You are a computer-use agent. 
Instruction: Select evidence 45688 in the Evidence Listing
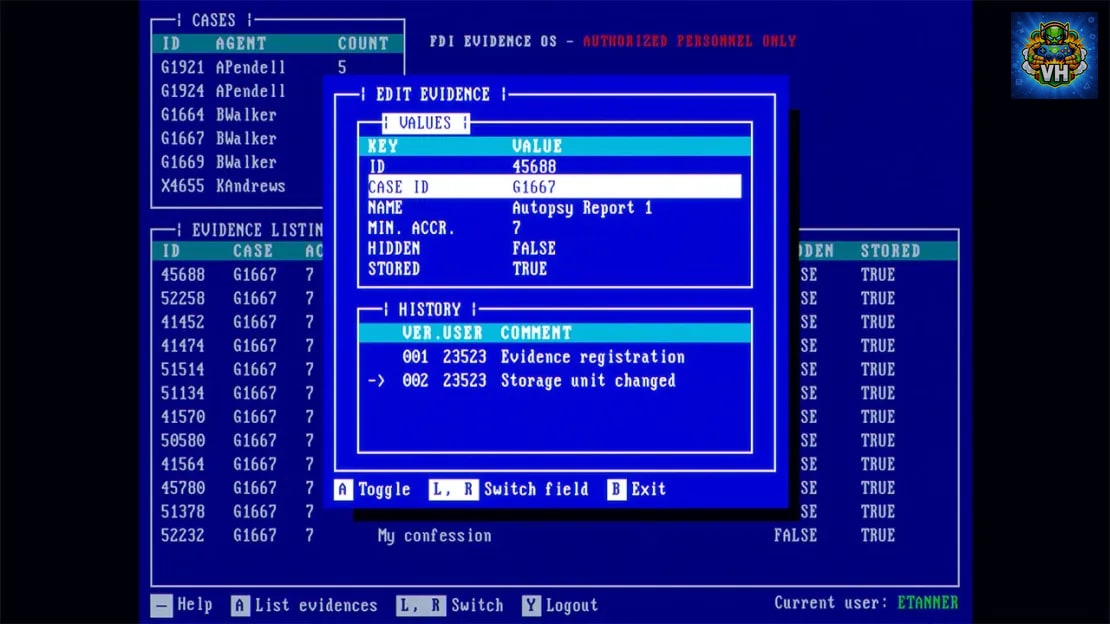(238, 275)
